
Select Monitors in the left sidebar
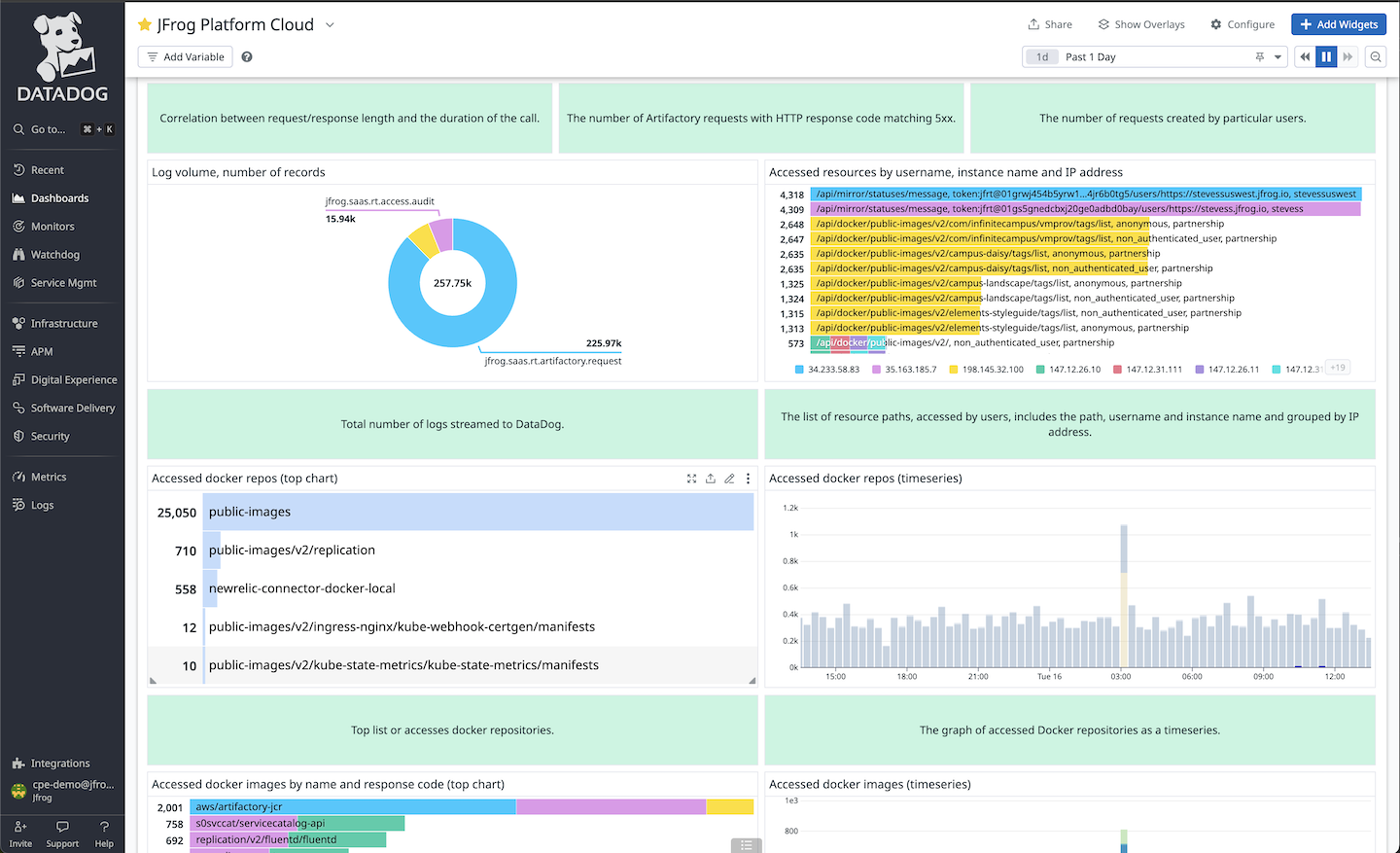49,226
